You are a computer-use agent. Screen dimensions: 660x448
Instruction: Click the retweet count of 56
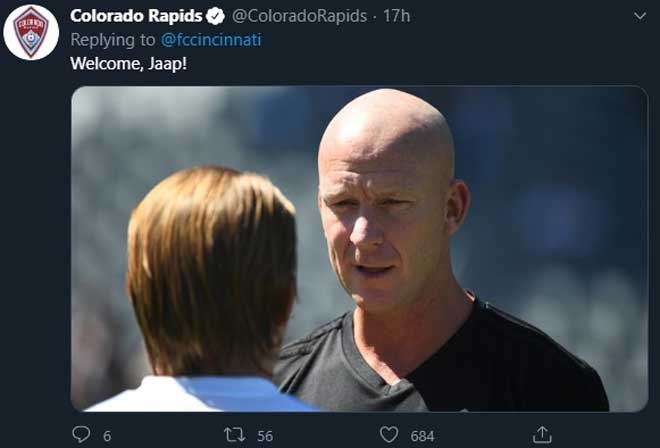click(265, 436)
